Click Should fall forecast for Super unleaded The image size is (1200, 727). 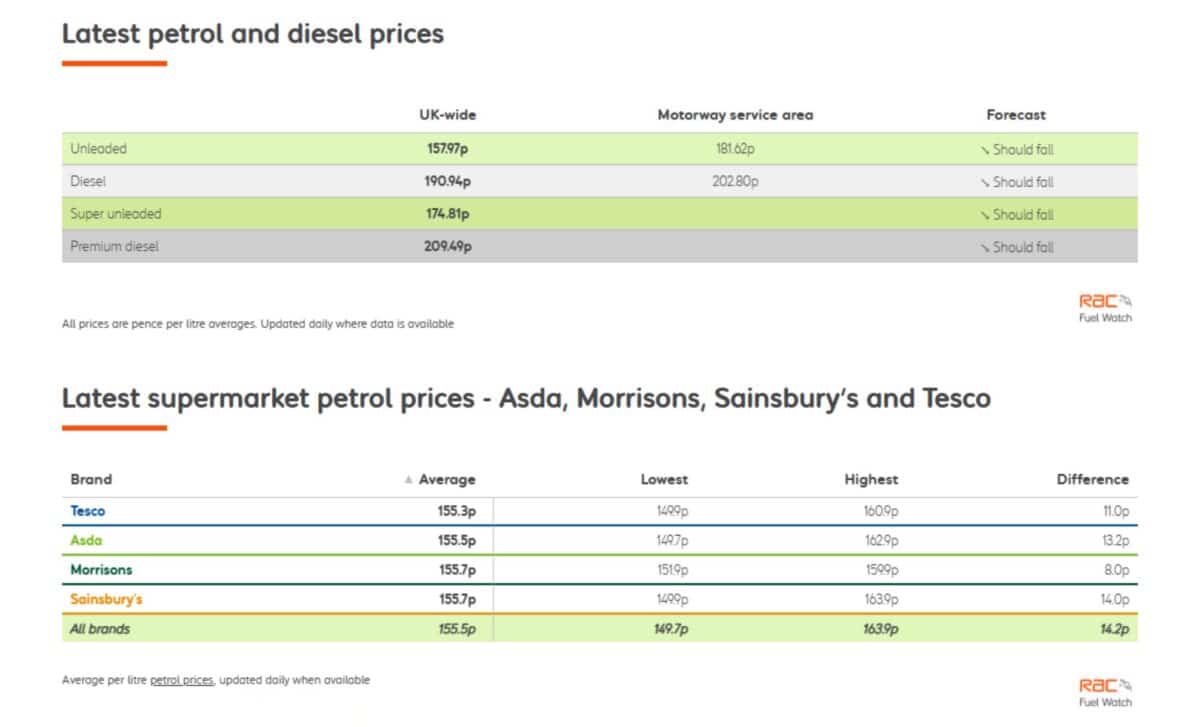1017,214
